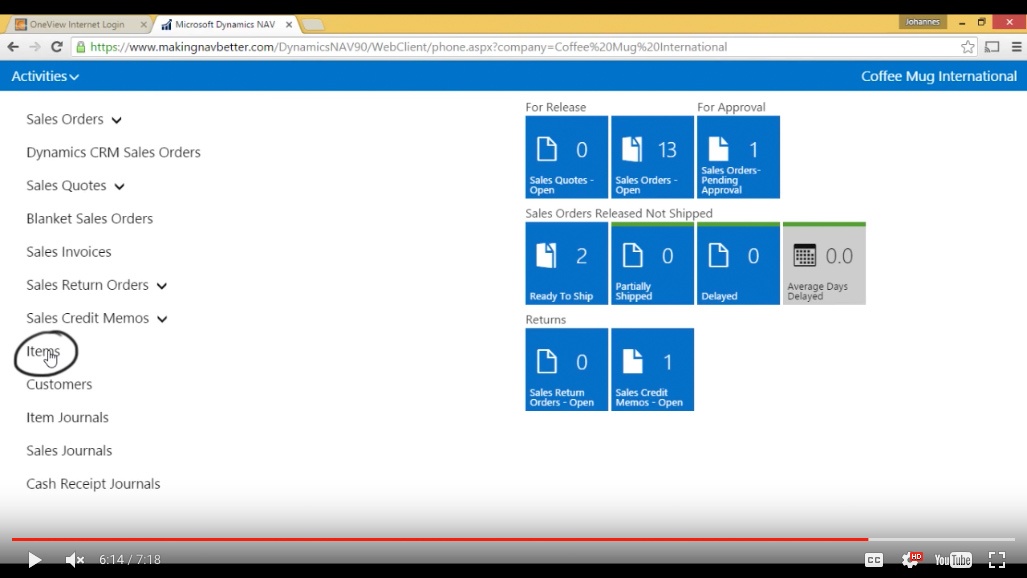Open the Items list
The height and width of the screenshot is (578, 1027).
(x=43, y=351)
